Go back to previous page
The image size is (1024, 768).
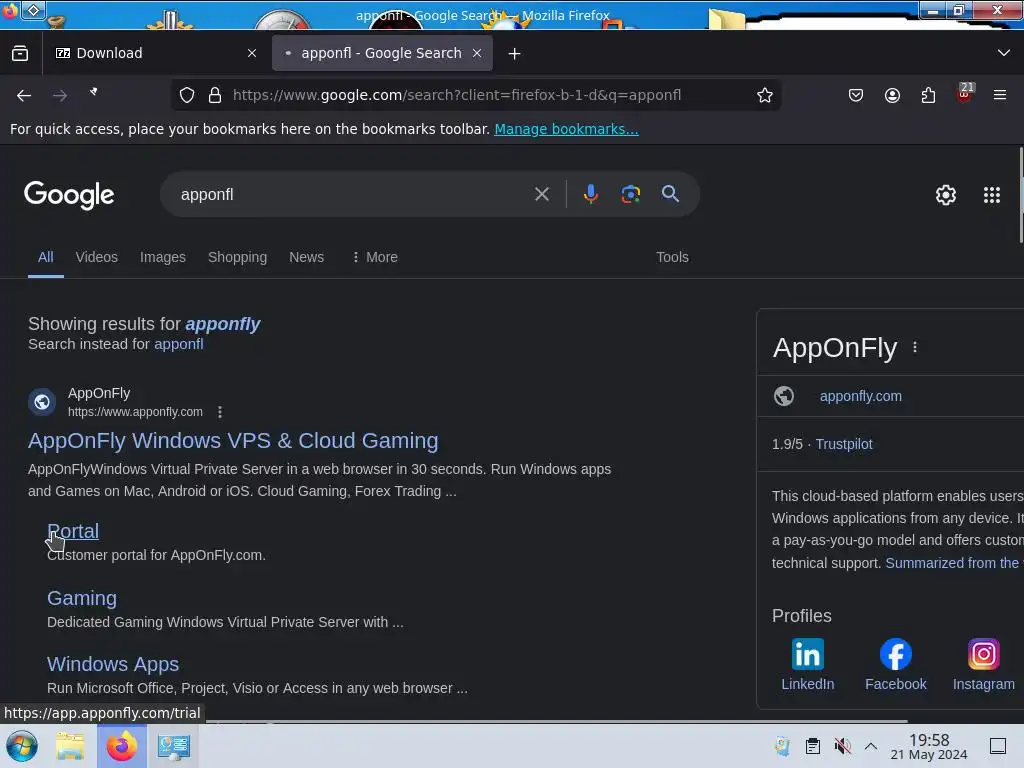[24, 95]
